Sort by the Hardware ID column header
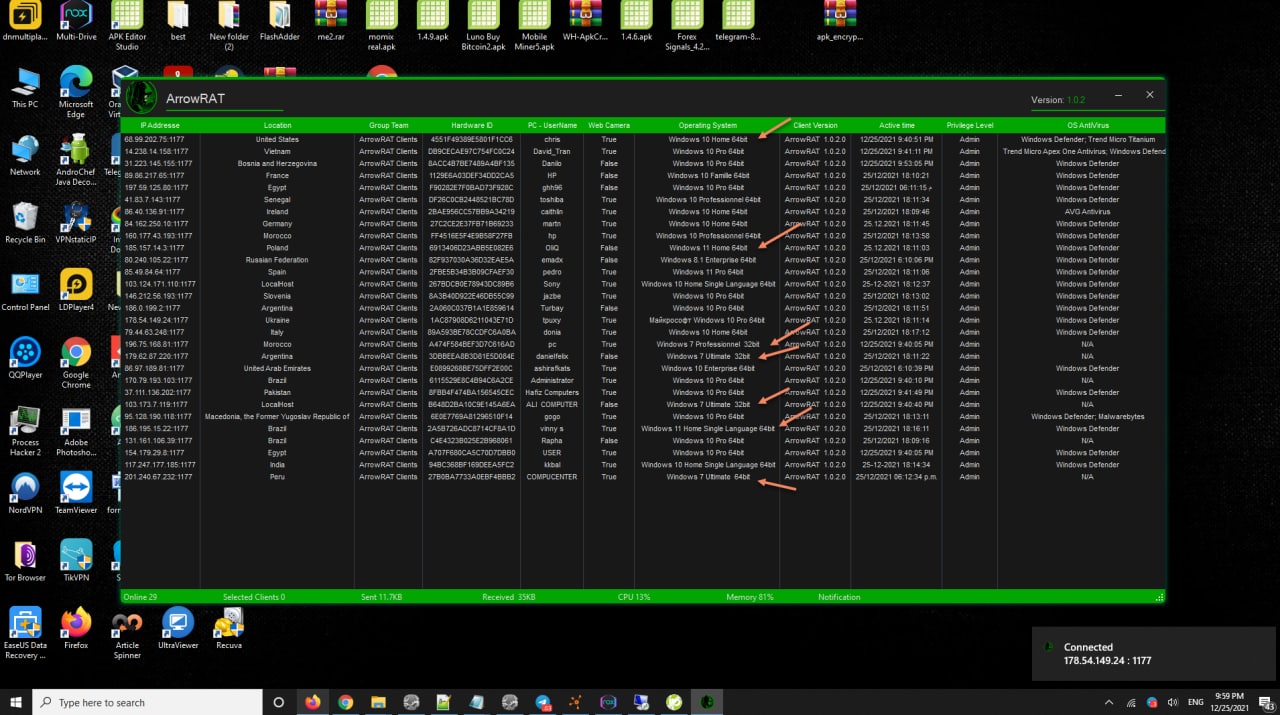 click(471, 125)
